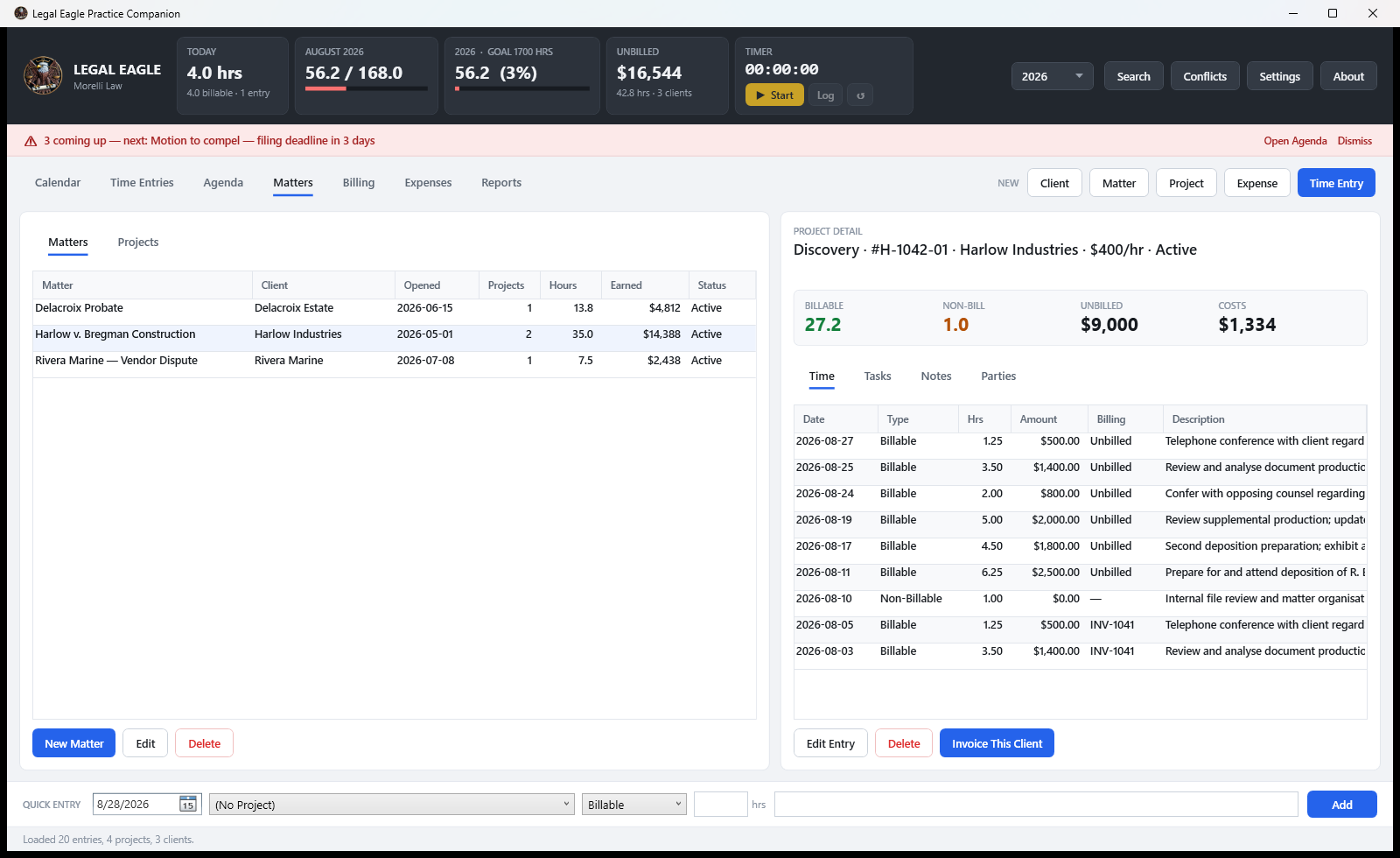Click the 2026 goal progress bar

pos(521,88)
